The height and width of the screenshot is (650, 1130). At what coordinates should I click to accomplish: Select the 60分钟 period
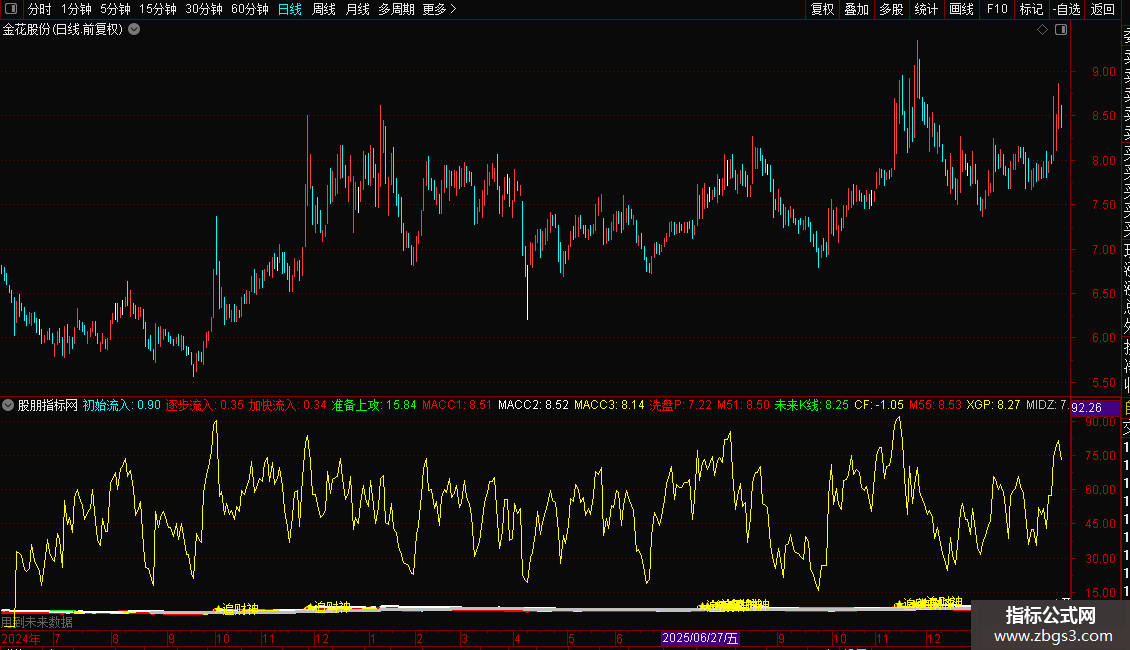[250, 9]
